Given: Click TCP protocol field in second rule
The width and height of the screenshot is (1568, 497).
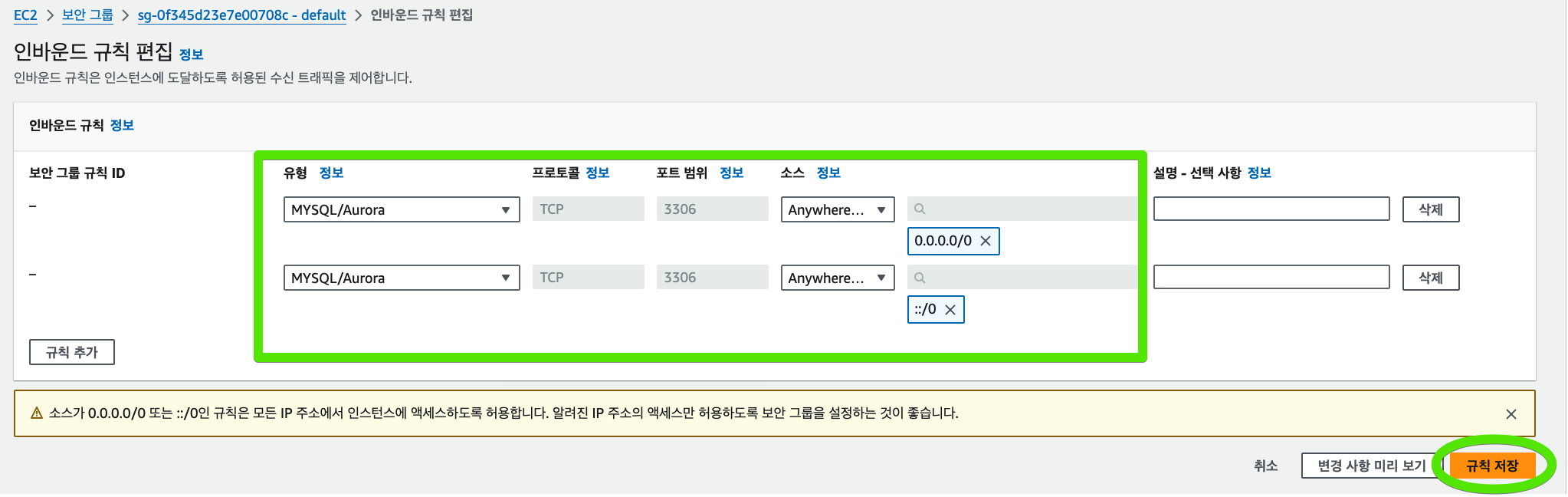Looking at the screenshot, I should [589, 277].
